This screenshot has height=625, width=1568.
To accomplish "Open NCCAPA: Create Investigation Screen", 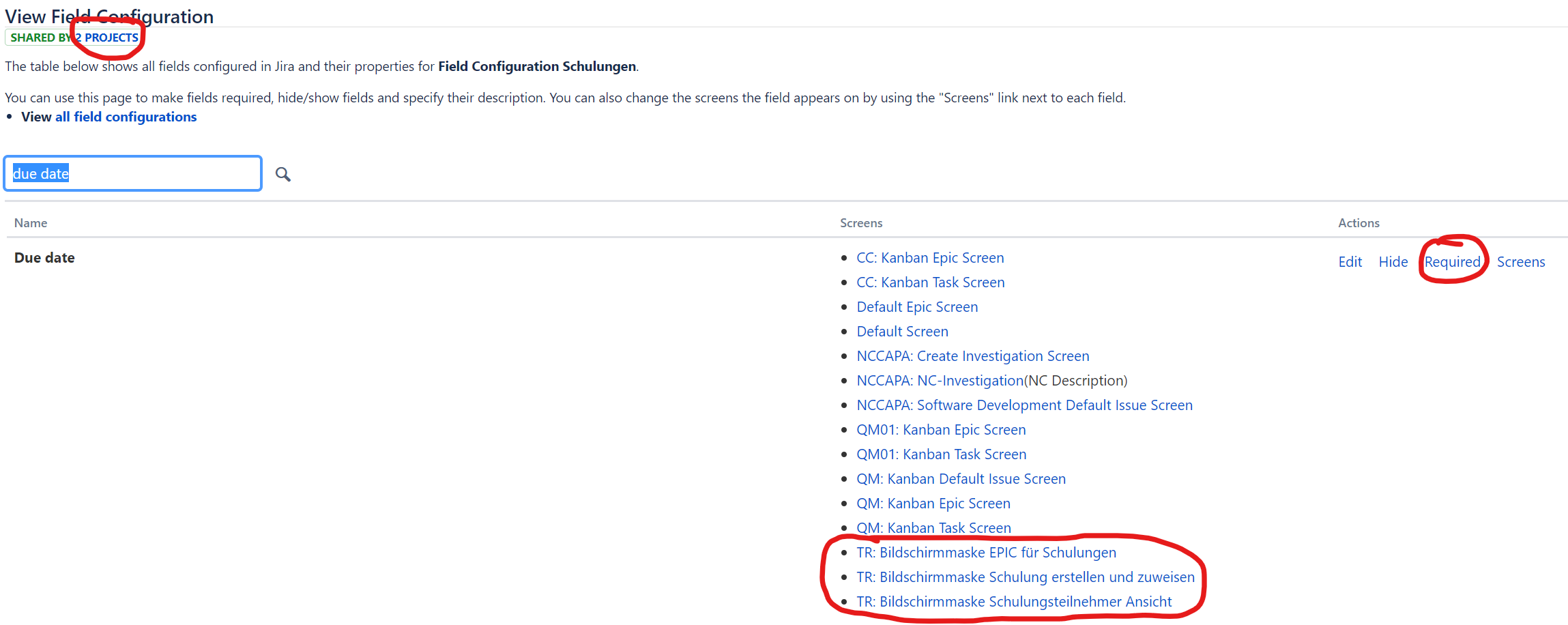I will [973, 356].
